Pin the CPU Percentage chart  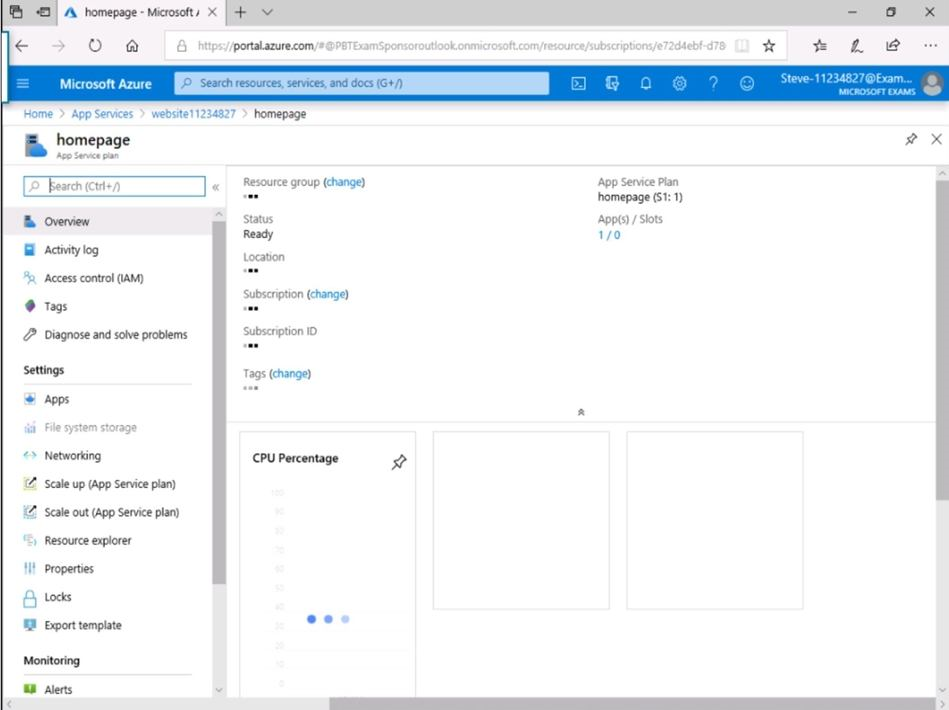399,462
